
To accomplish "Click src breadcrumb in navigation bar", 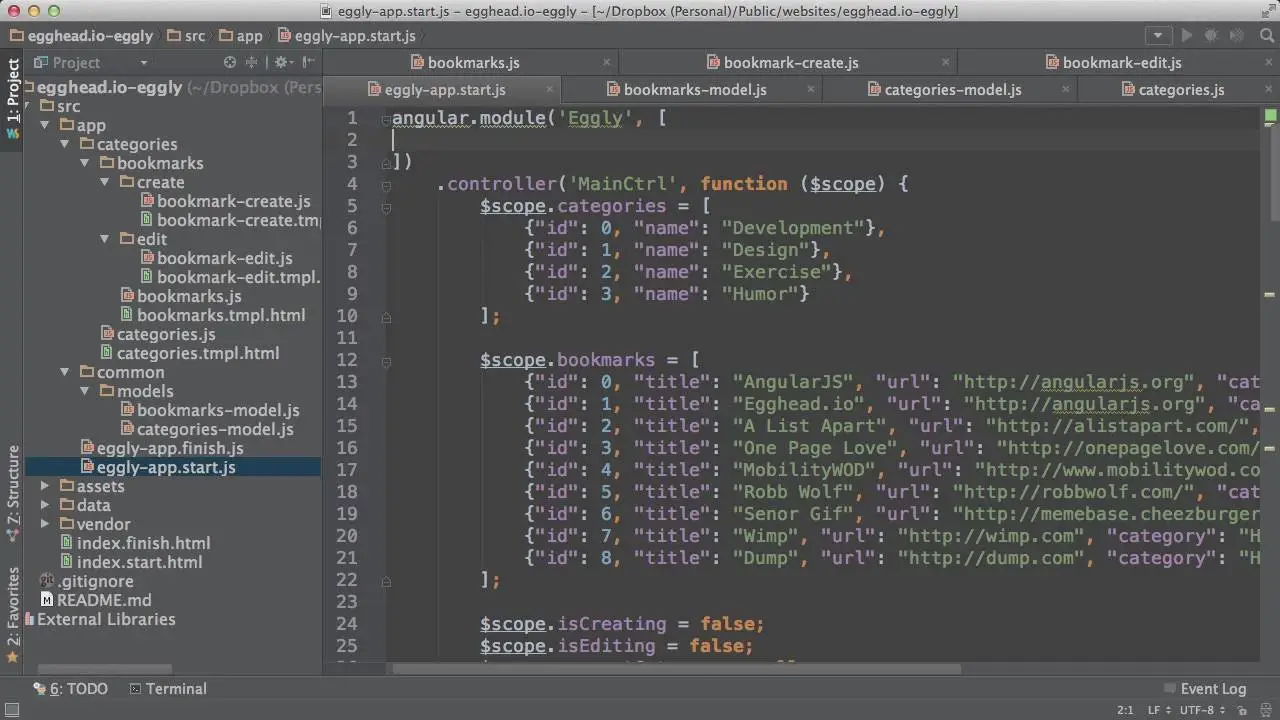I will 186,35.
